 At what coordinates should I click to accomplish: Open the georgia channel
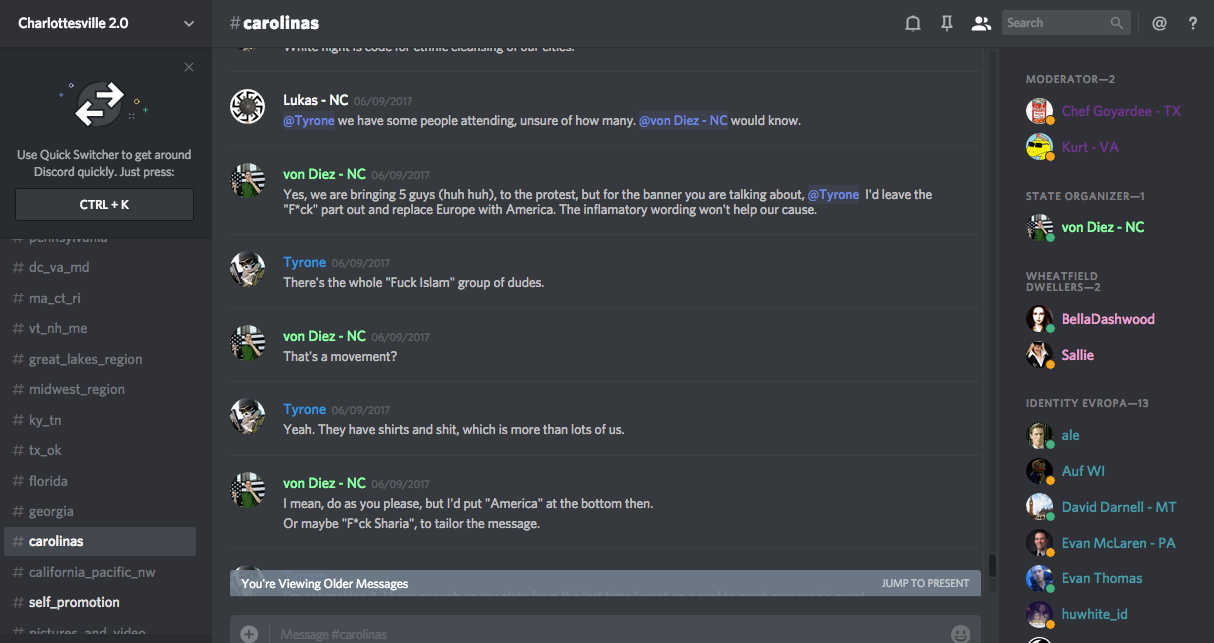51,511
